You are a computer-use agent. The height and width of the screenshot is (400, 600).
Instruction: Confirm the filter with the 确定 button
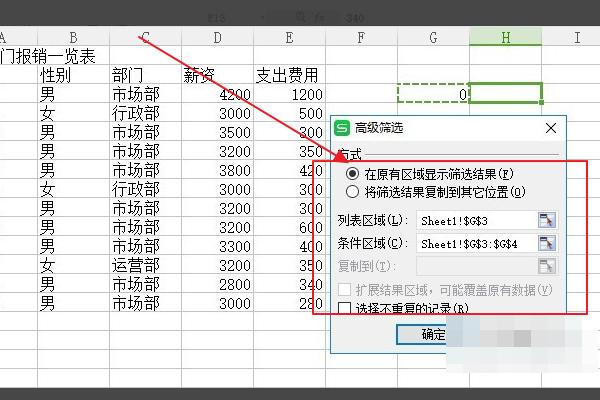pyautogui.click(x=422, y=334)
